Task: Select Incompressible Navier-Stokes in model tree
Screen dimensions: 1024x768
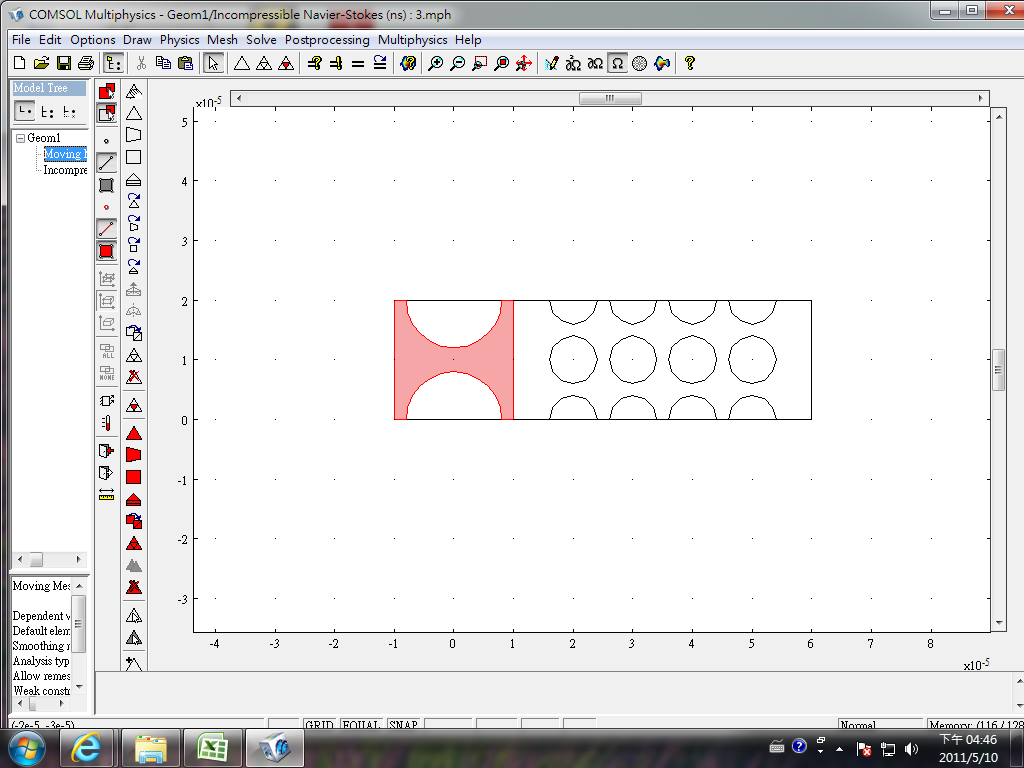Action: coord(65,170)
